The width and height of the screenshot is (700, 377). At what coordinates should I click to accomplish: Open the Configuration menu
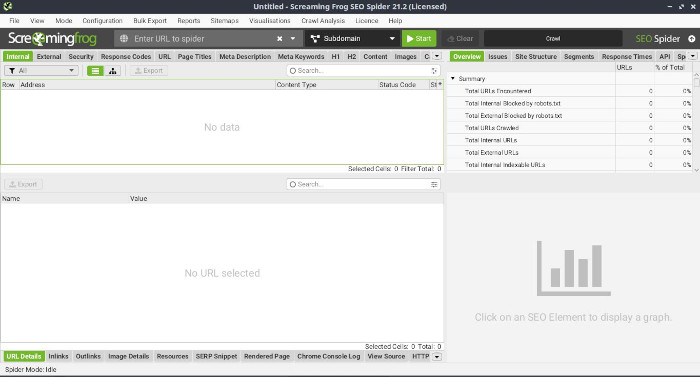click(x=102, y=21)
